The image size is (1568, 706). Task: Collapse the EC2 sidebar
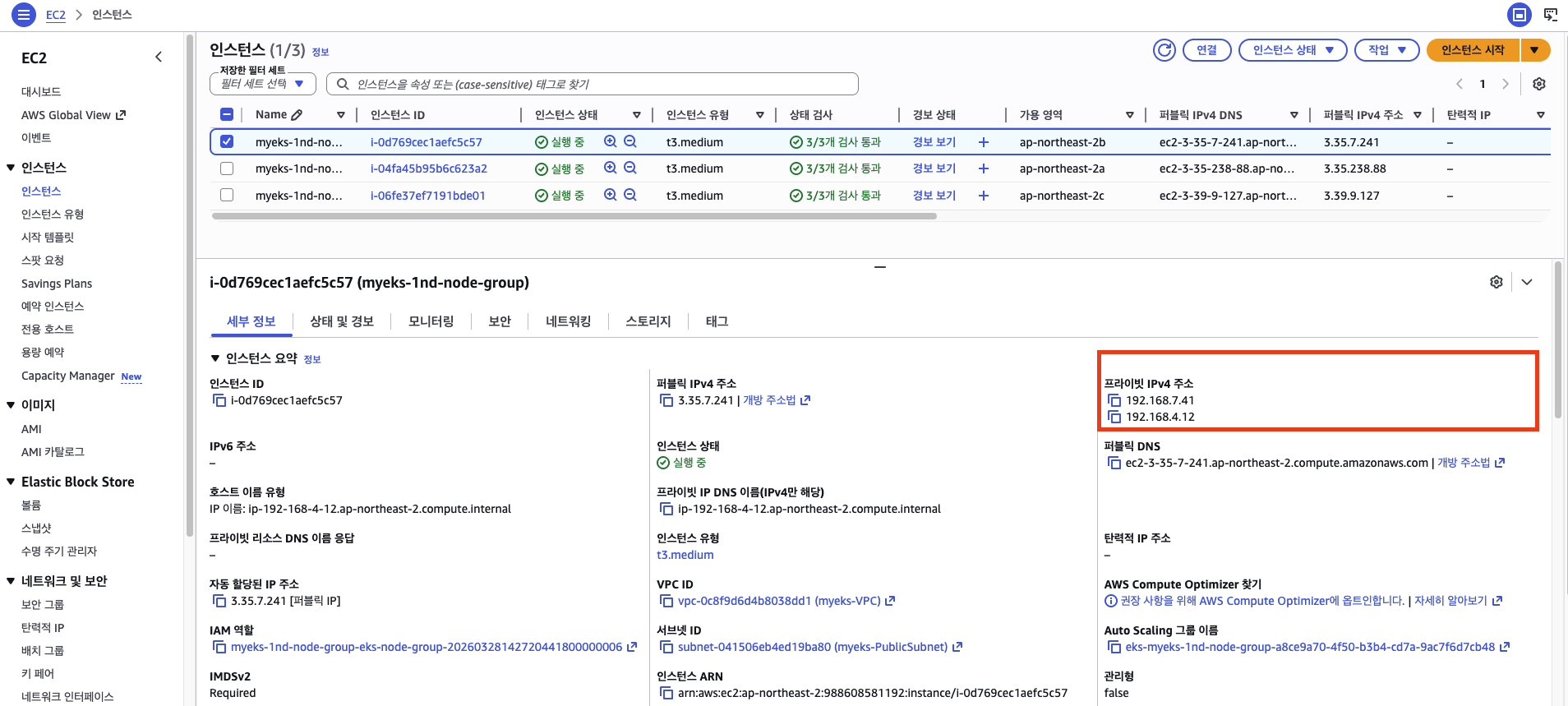[x=159, y=57]
